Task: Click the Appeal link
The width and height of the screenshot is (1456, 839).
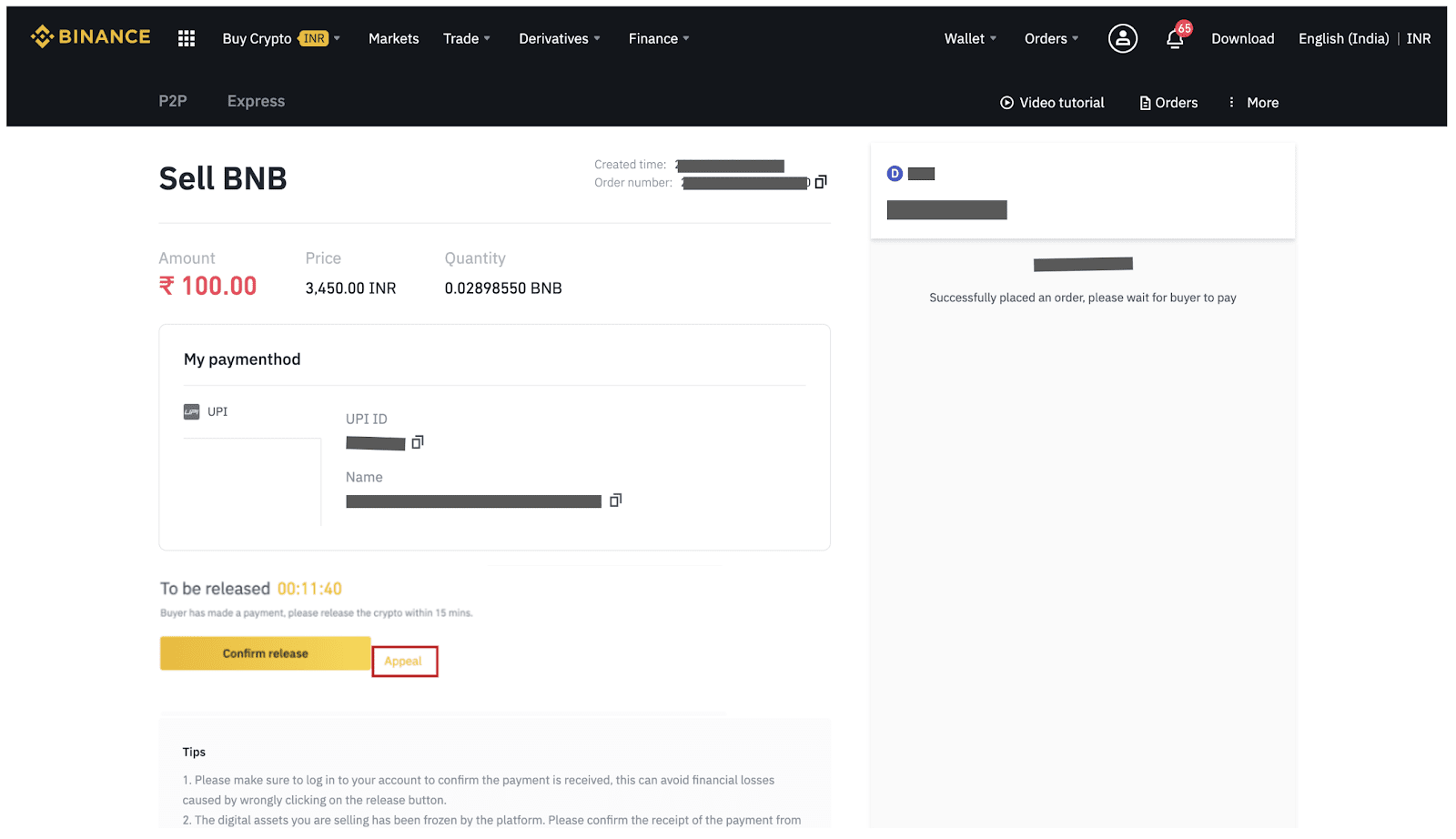Action: pos(403,662)
